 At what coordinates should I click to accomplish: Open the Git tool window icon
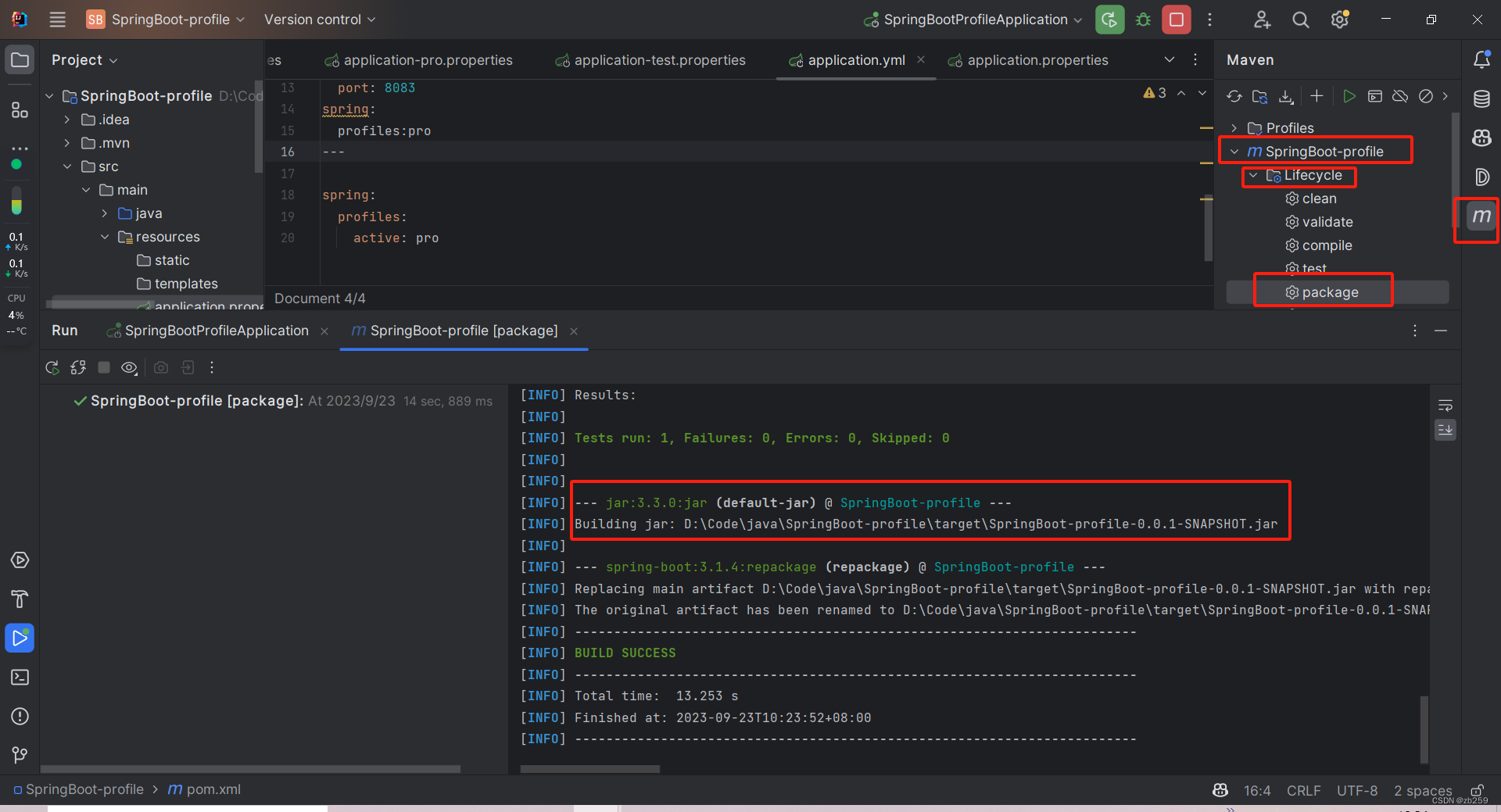20,755
